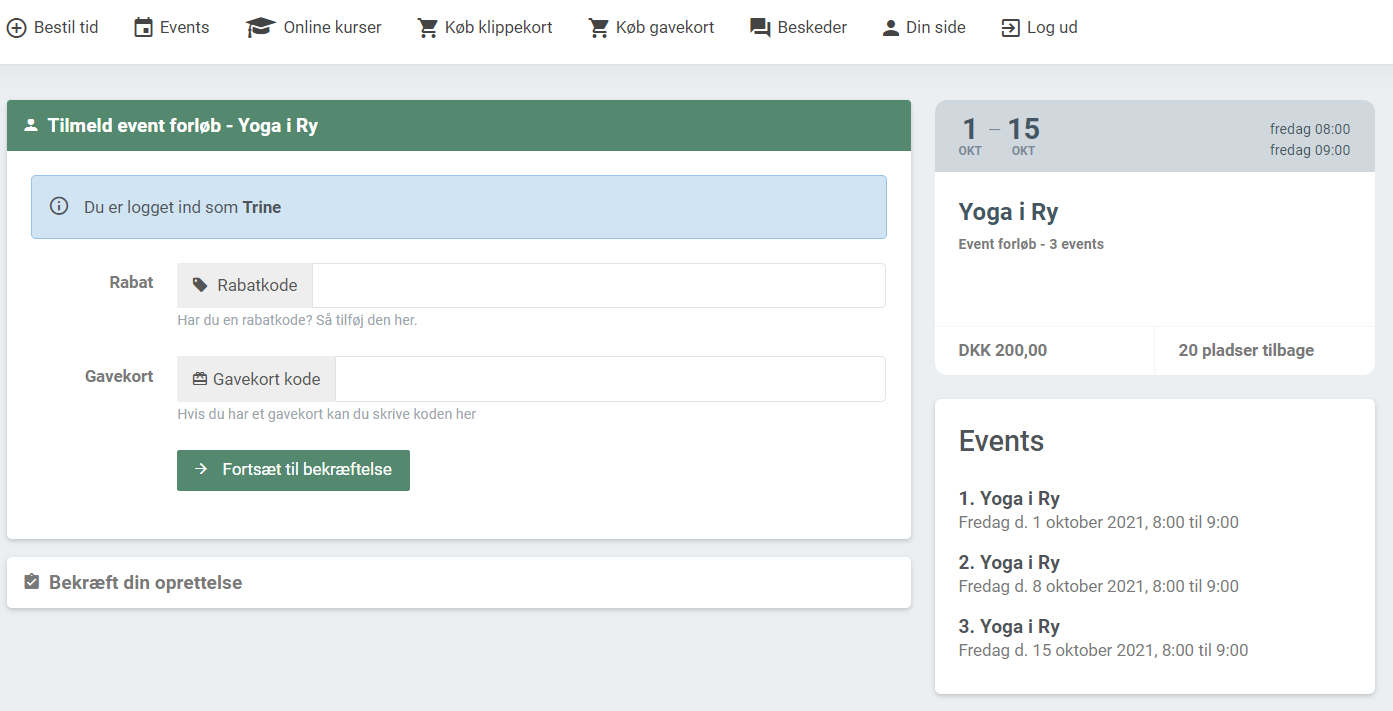Image resolution: width=1393 pixels, height=711 pixels.
Task: Expand the Bekræft din oprettelse section
Action: pos(145,582)
